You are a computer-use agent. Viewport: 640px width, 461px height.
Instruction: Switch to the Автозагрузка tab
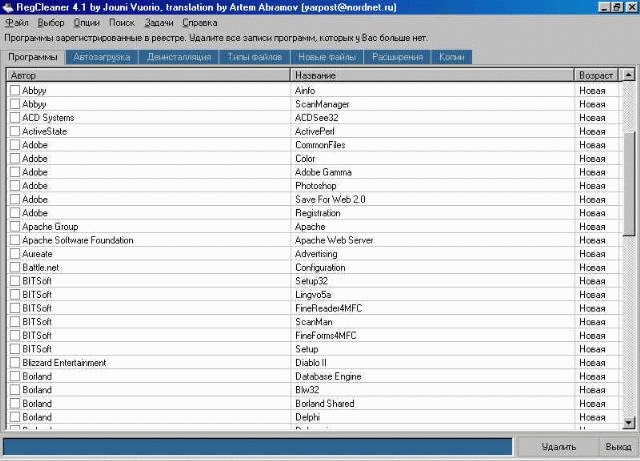pos(102,57)
